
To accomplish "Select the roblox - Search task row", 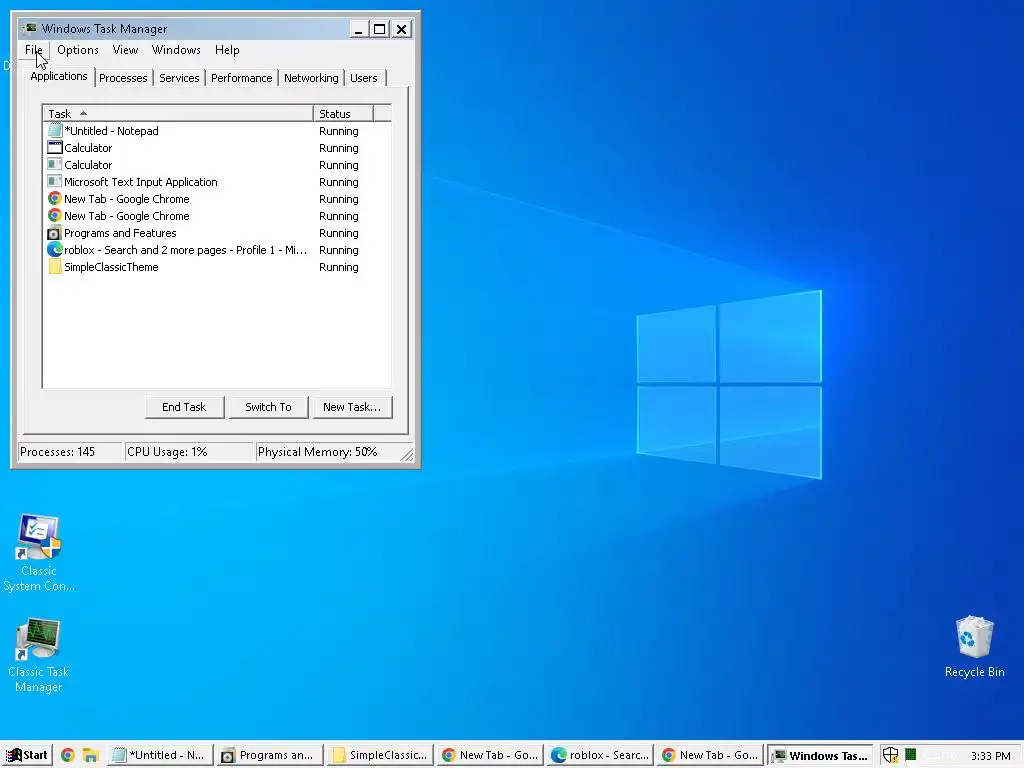I will pyautogui.click(x=217, y=249).
